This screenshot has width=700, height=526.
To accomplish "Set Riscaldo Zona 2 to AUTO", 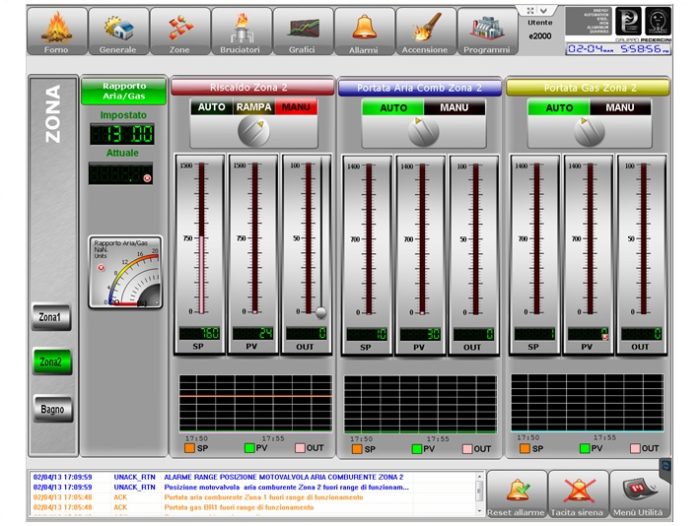I will pos(212,107).
